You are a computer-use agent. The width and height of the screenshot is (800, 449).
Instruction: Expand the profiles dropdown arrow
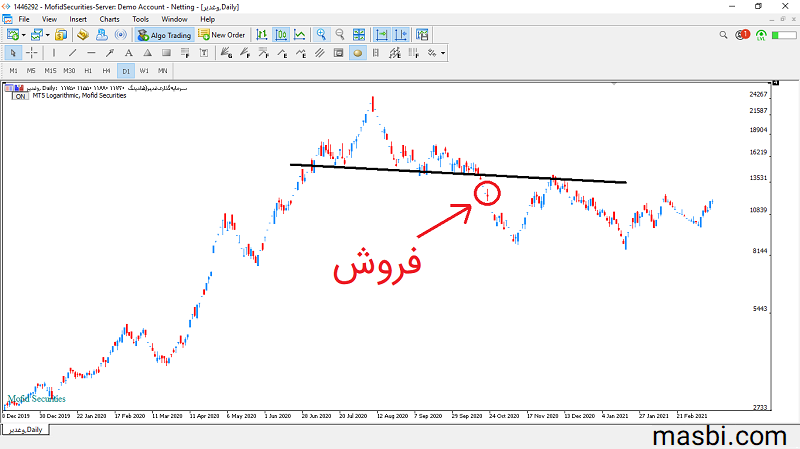pyautogui.click(x=47, y=35)
